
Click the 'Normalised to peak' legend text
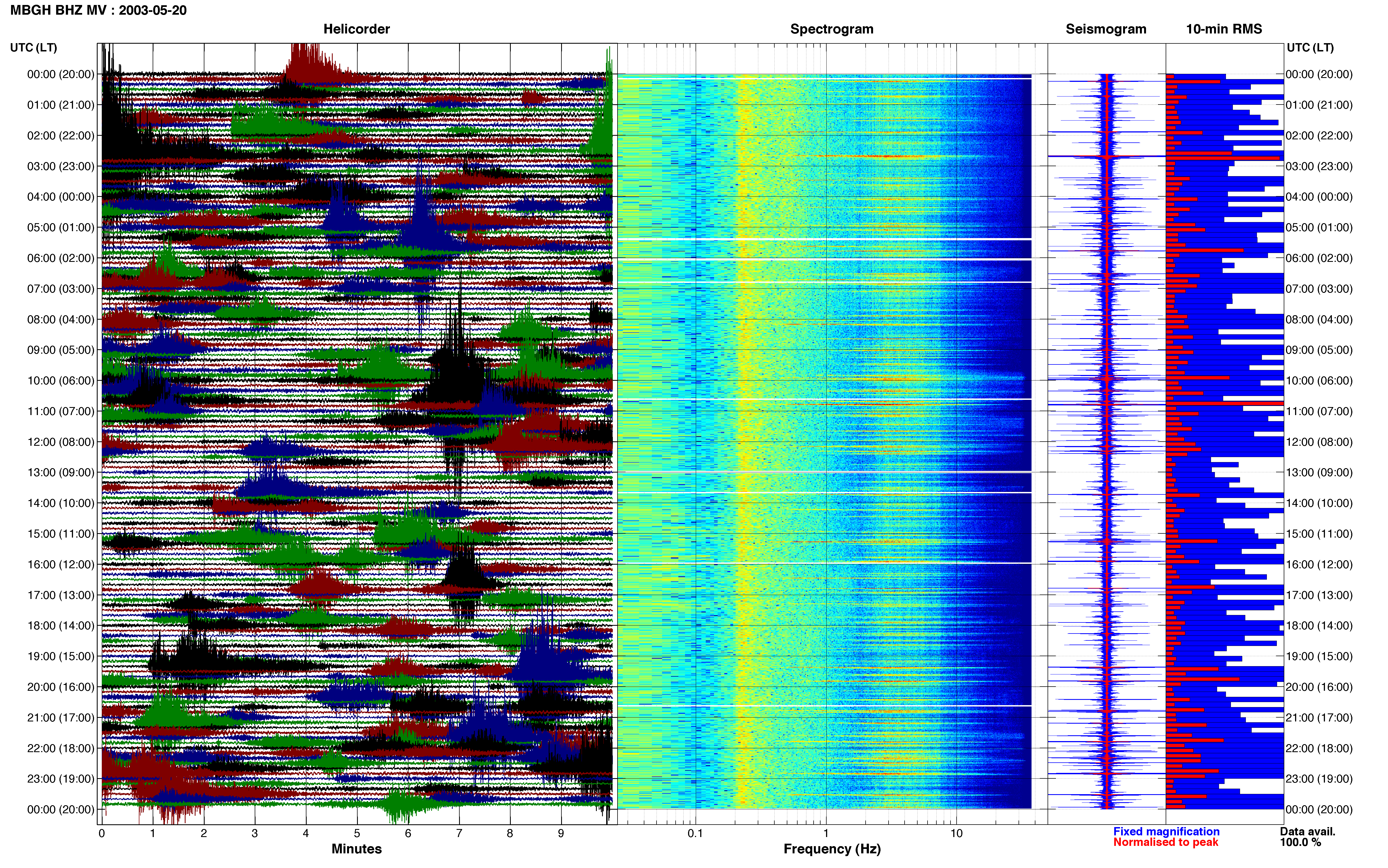(x=1165, y=842)
